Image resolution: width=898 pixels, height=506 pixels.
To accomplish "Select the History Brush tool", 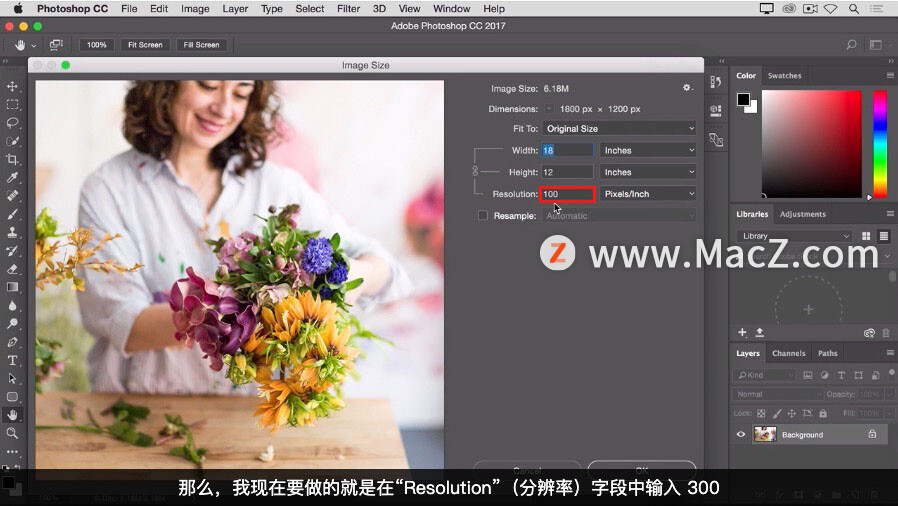I will pos(12,251).
